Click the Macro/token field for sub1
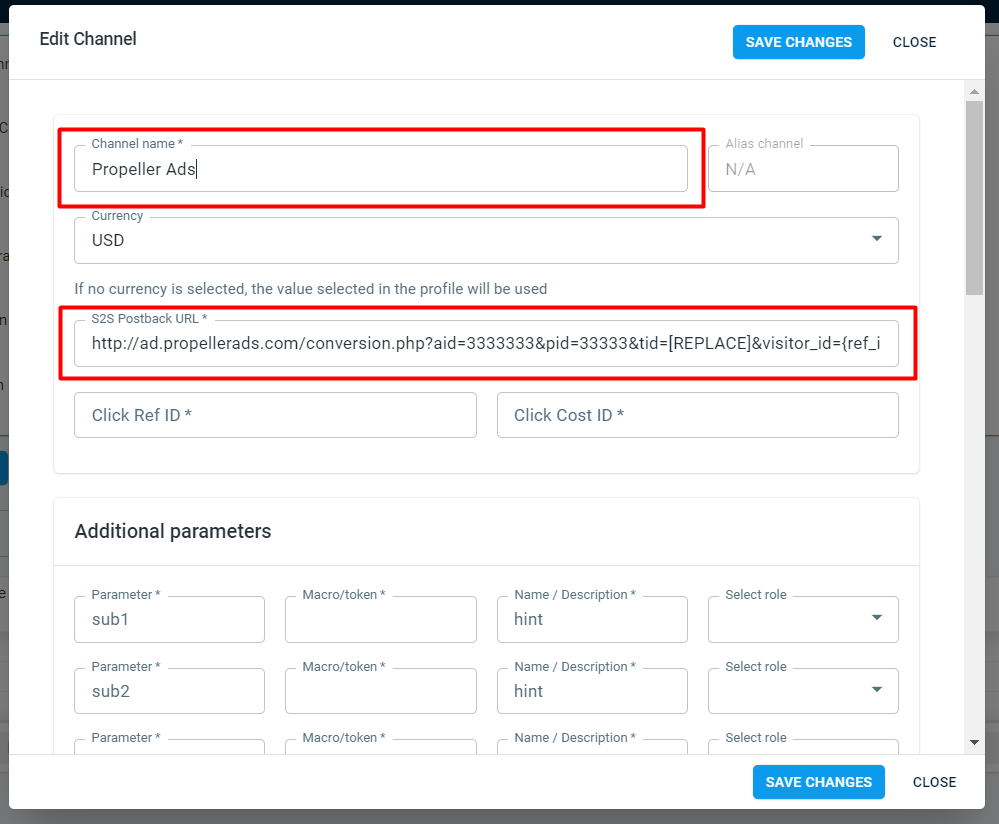This screenshot has height=824, width=999. [380, 619]
